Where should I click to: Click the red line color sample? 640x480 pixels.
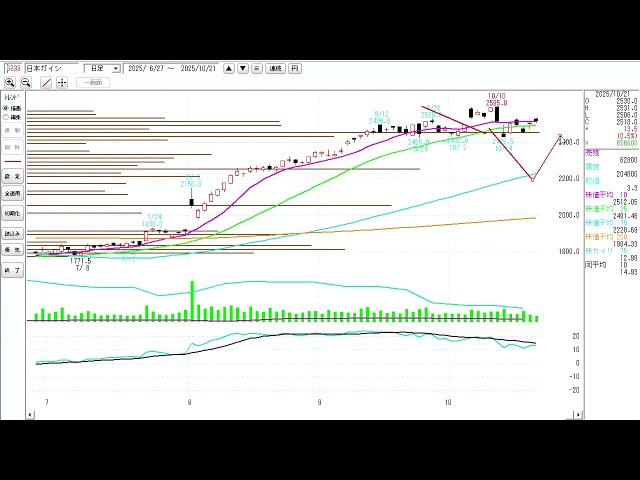coord(12,160)
